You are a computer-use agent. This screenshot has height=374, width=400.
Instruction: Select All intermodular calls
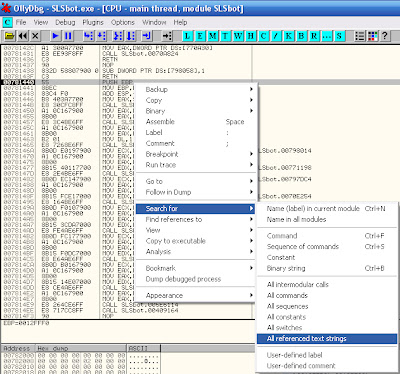coord(327,284)
